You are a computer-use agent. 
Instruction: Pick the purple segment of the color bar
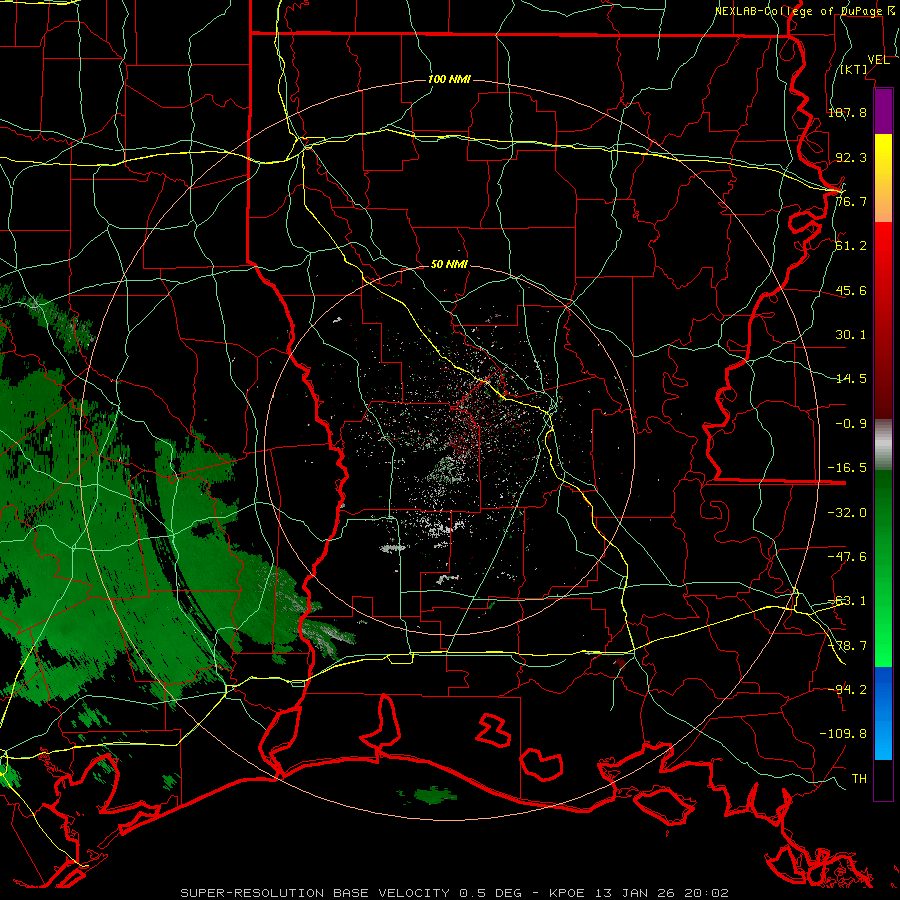(883, 112)
